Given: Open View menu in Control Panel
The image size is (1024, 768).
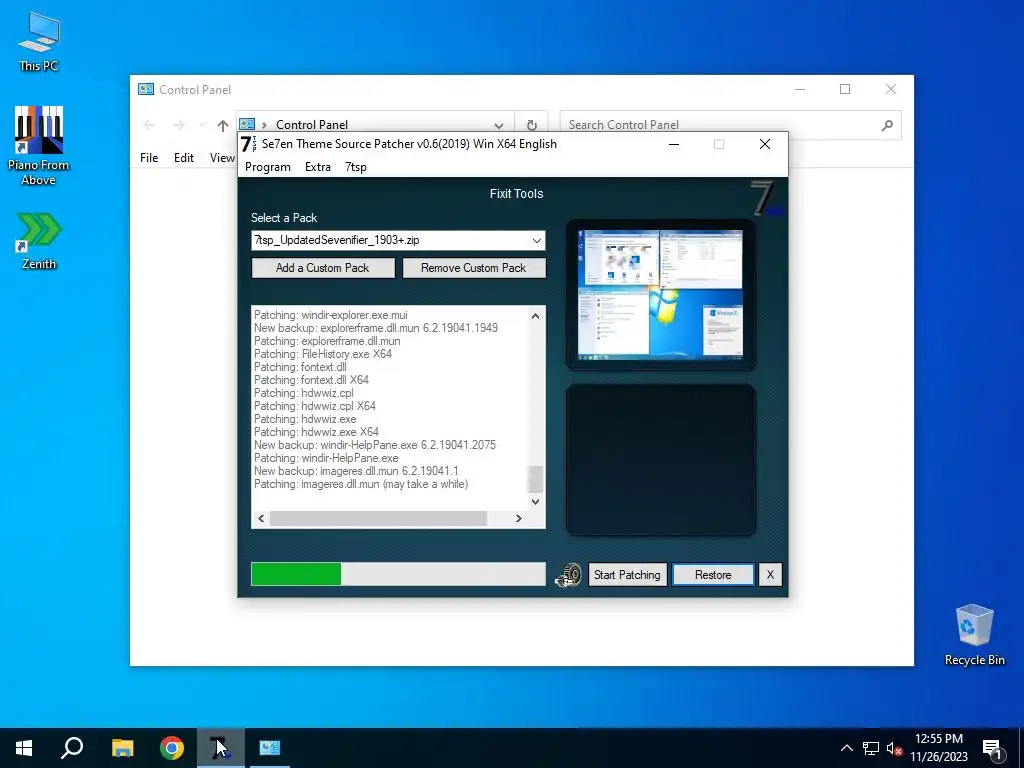Looking at the screenshot, I should (x=222, y=157).
